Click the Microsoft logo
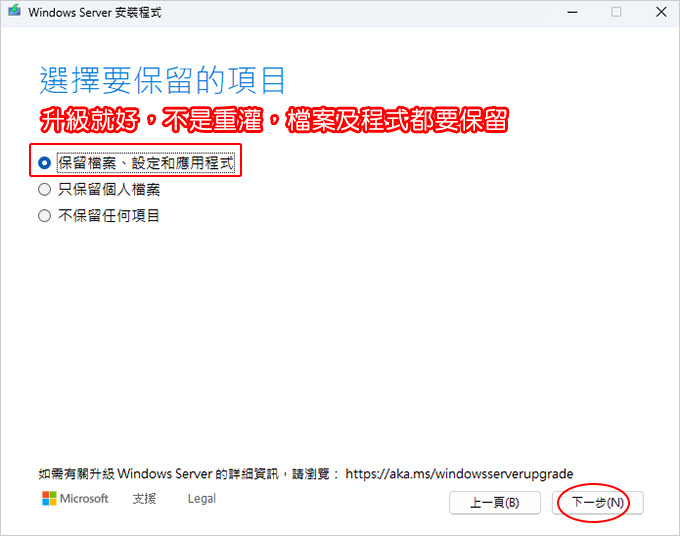Screen dimensions: 680x536 pyautogui.click(x=75, y=499)
